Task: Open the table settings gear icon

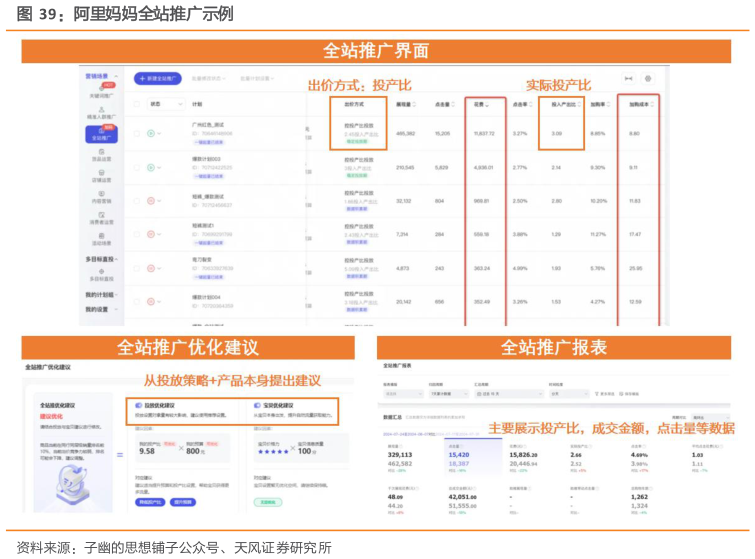Action: pos(648,78)
